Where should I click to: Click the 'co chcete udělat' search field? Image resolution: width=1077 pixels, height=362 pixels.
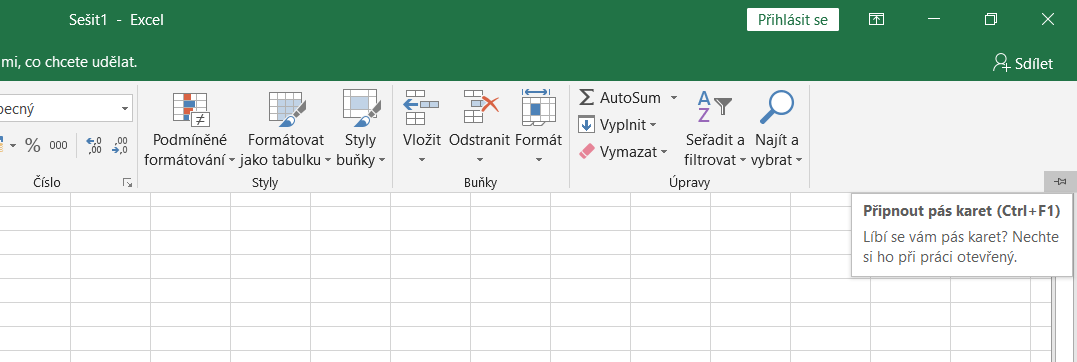click(69, 62)
